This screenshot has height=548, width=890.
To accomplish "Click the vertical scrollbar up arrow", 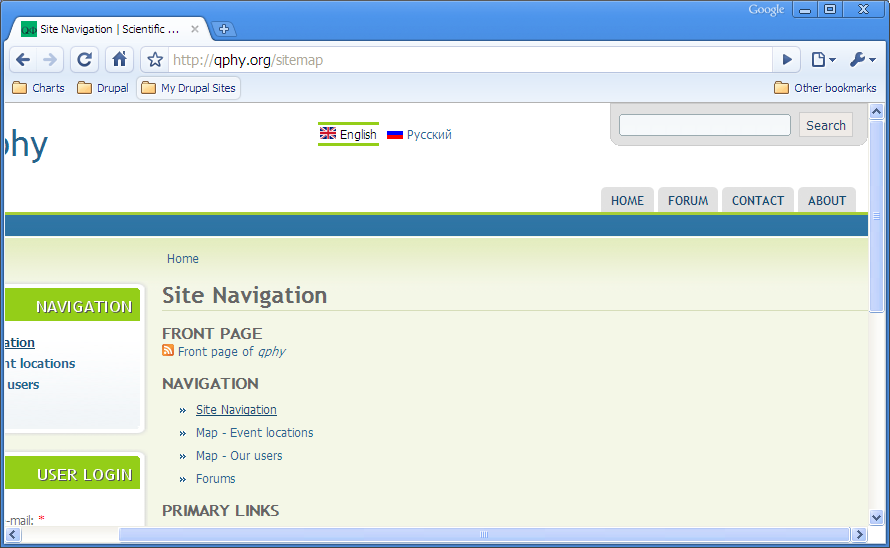I will click(x=876, y=111).
